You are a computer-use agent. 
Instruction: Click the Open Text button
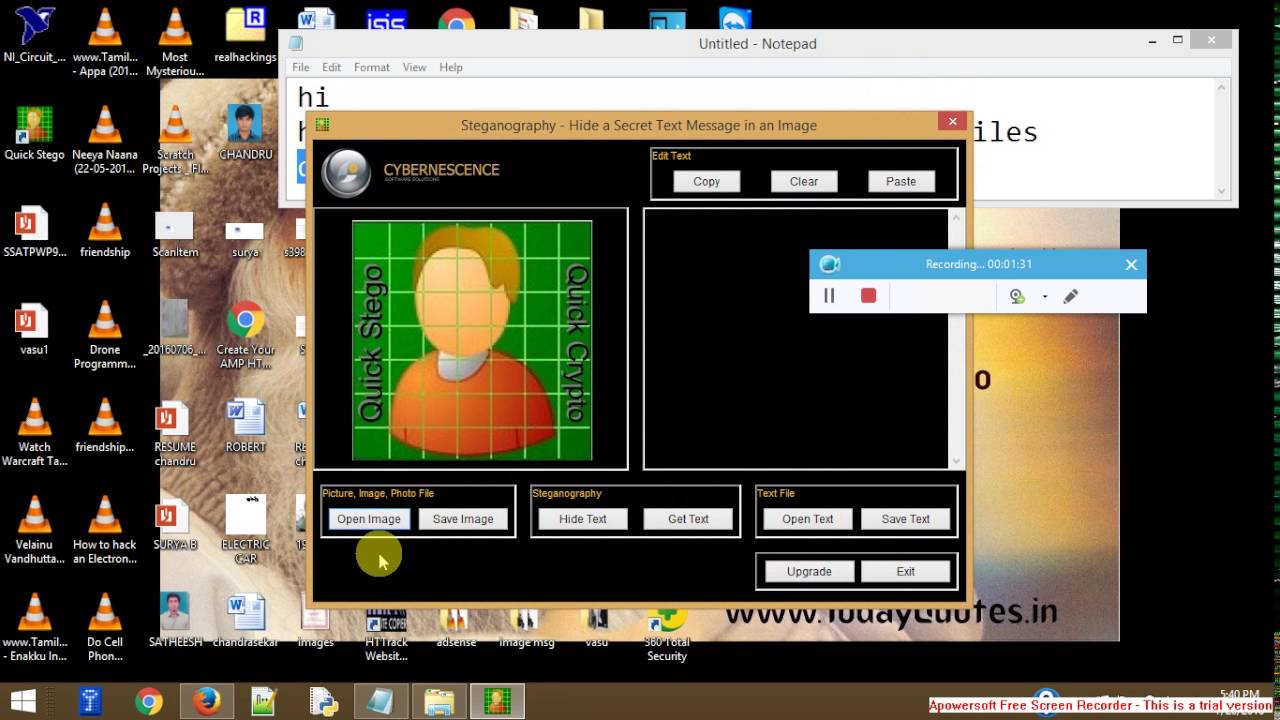point(808,519)
